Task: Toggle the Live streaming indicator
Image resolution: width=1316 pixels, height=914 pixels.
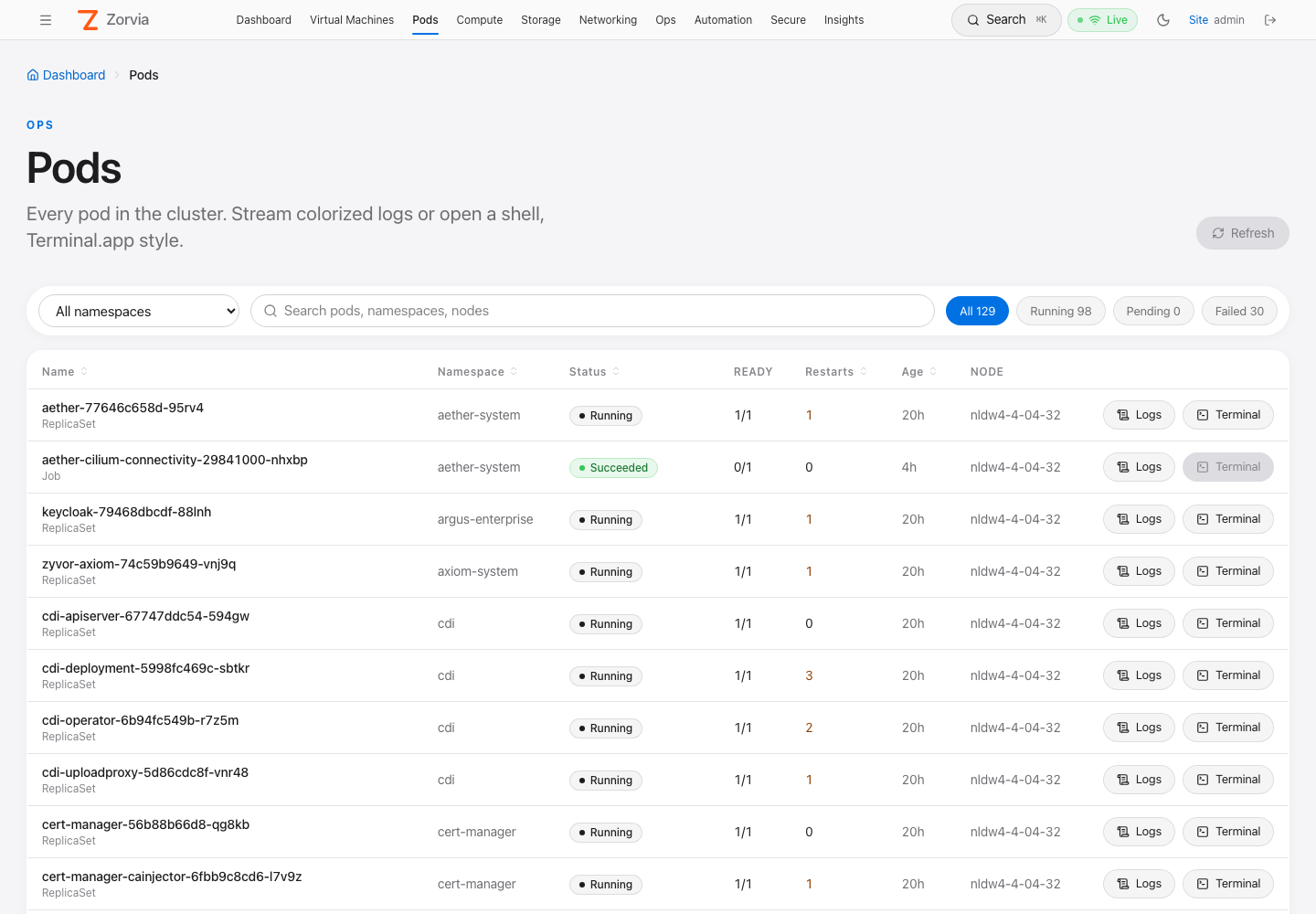Action: [x=1102, y=20]
